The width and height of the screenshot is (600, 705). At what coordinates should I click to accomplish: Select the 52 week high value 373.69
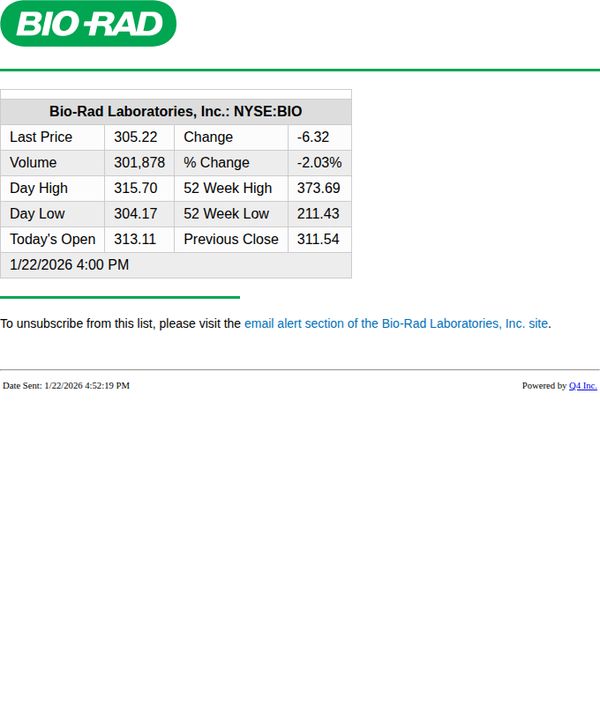318,188
